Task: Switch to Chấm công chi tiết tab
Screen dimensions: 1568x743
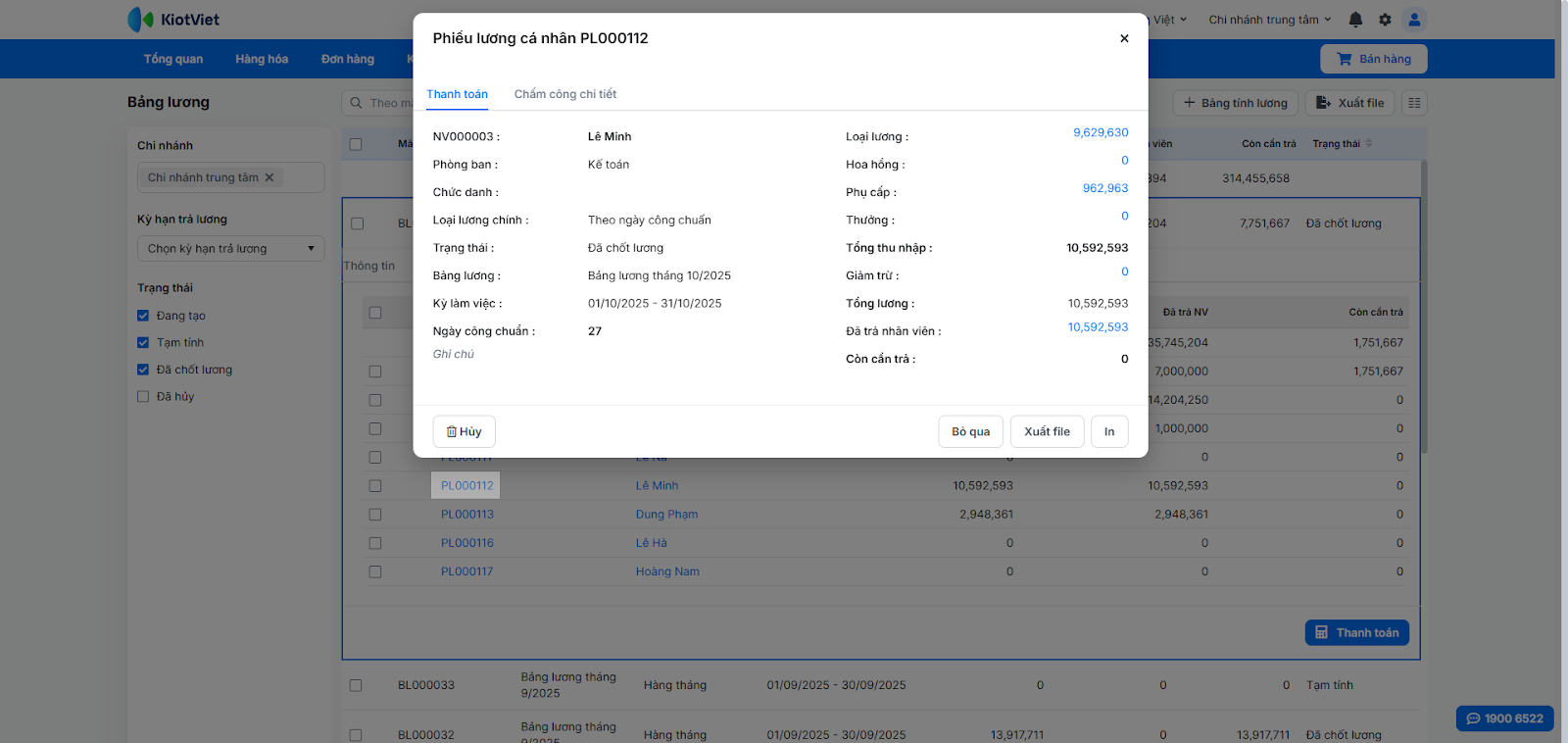Action: point(564,94)
